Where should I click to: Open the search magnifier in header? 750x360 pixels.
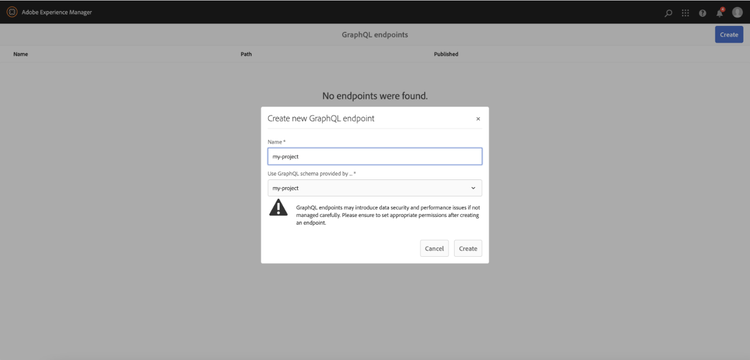click(x=668, y=13)
